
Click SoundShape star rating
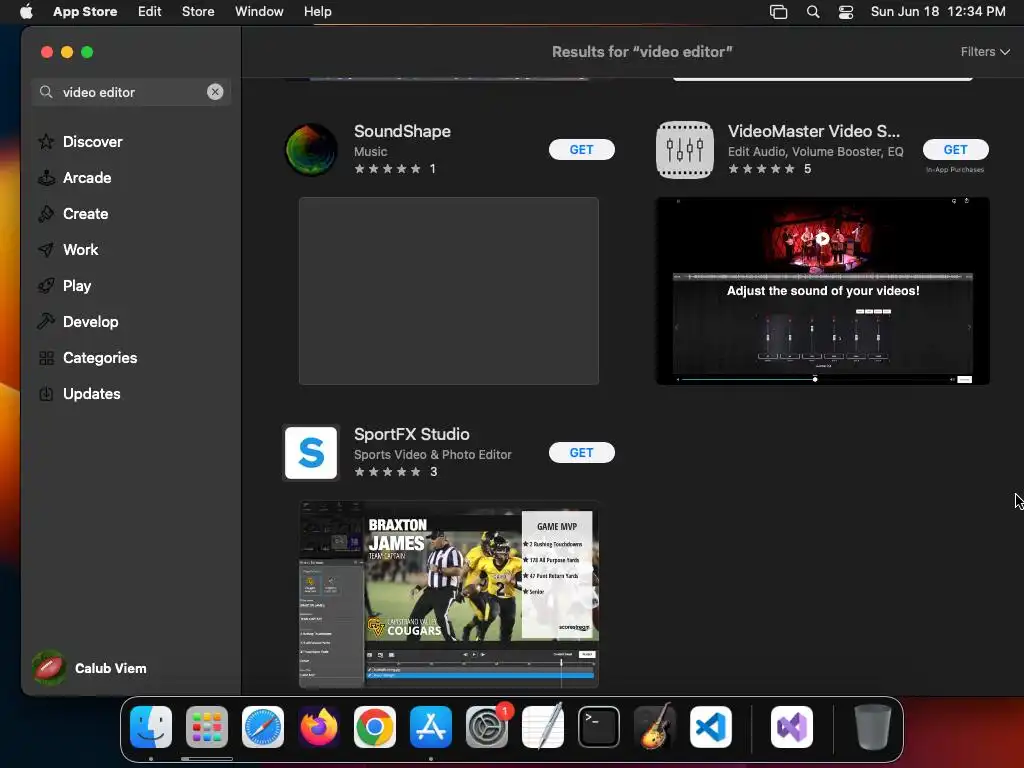(x=387, y=169)
